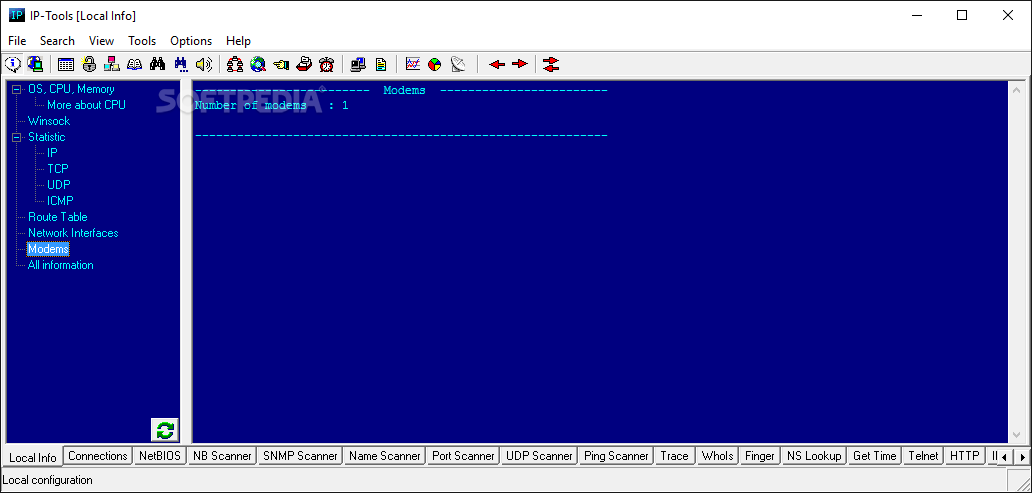Viewport: 1032px width, 493px height.
Task: Switch to the Local Info tab
Action: pos(33,457)
